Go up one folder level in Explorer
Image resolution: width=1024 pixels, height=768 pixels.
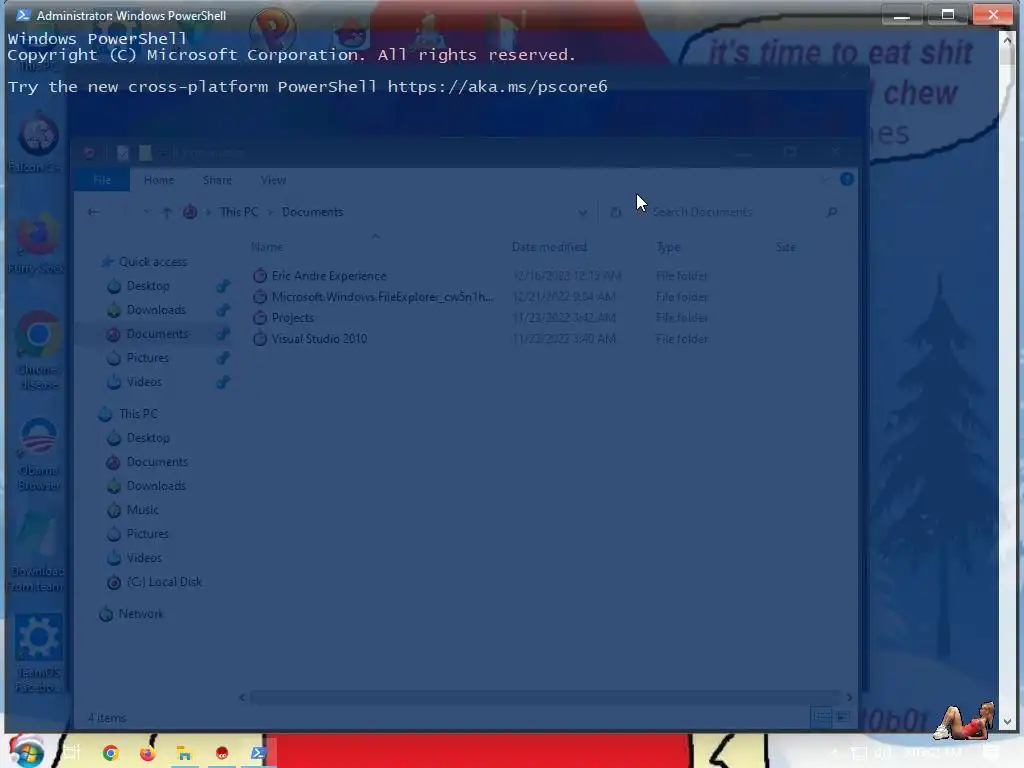(167, 212)
